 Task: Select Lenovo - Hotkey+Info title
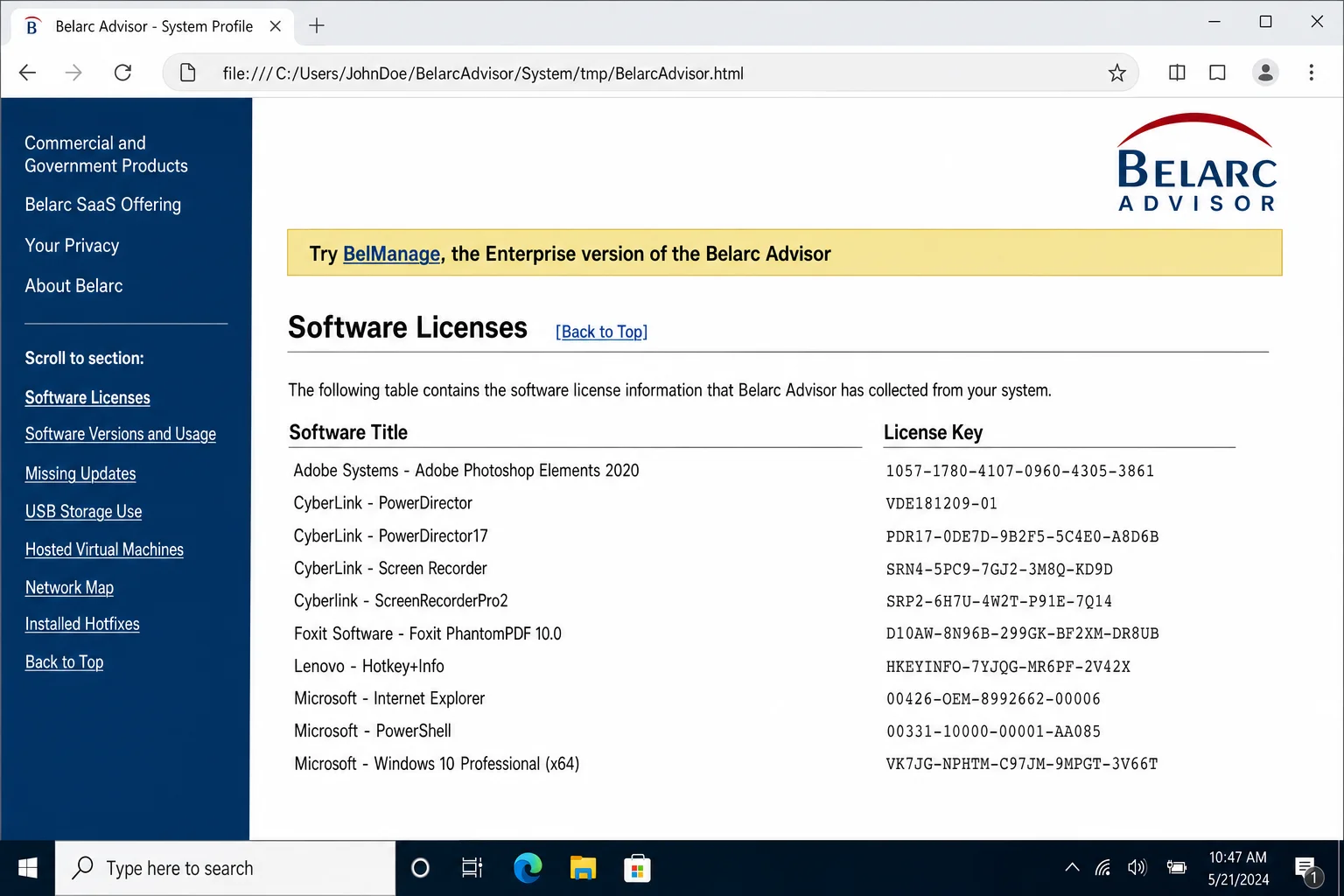pyautogui.click(x=368, y=666)
